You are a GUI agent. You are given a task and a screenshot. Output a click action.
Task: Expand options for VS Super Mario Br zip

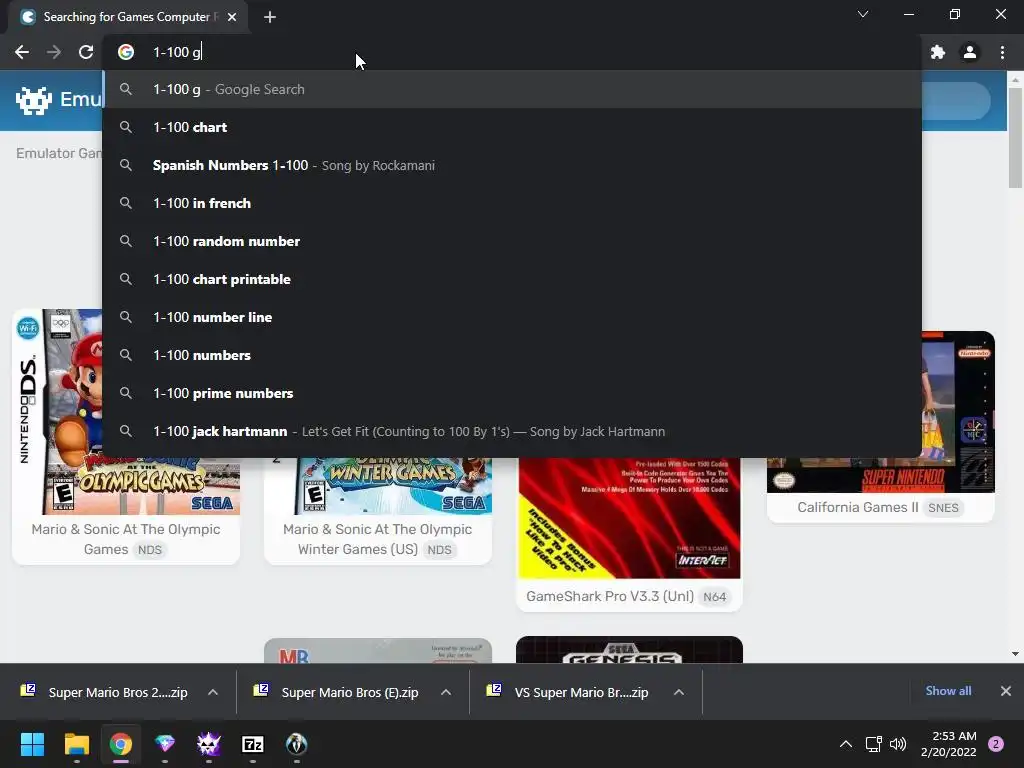coord(679,692)
